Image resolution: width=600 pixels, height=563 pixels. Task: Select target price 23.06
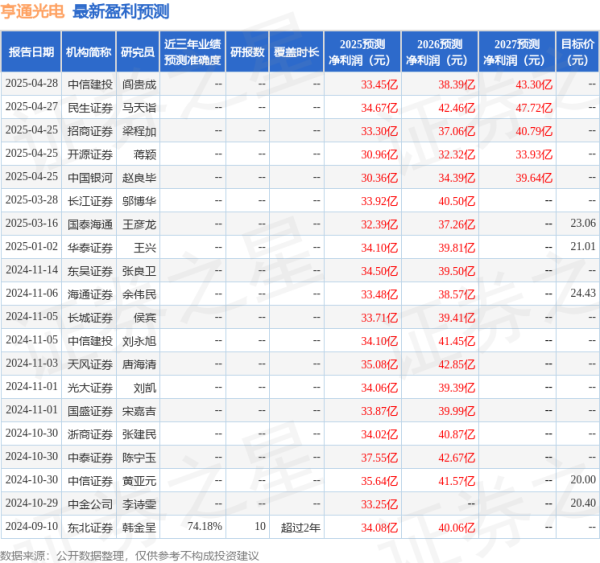(x=583, y=223)
